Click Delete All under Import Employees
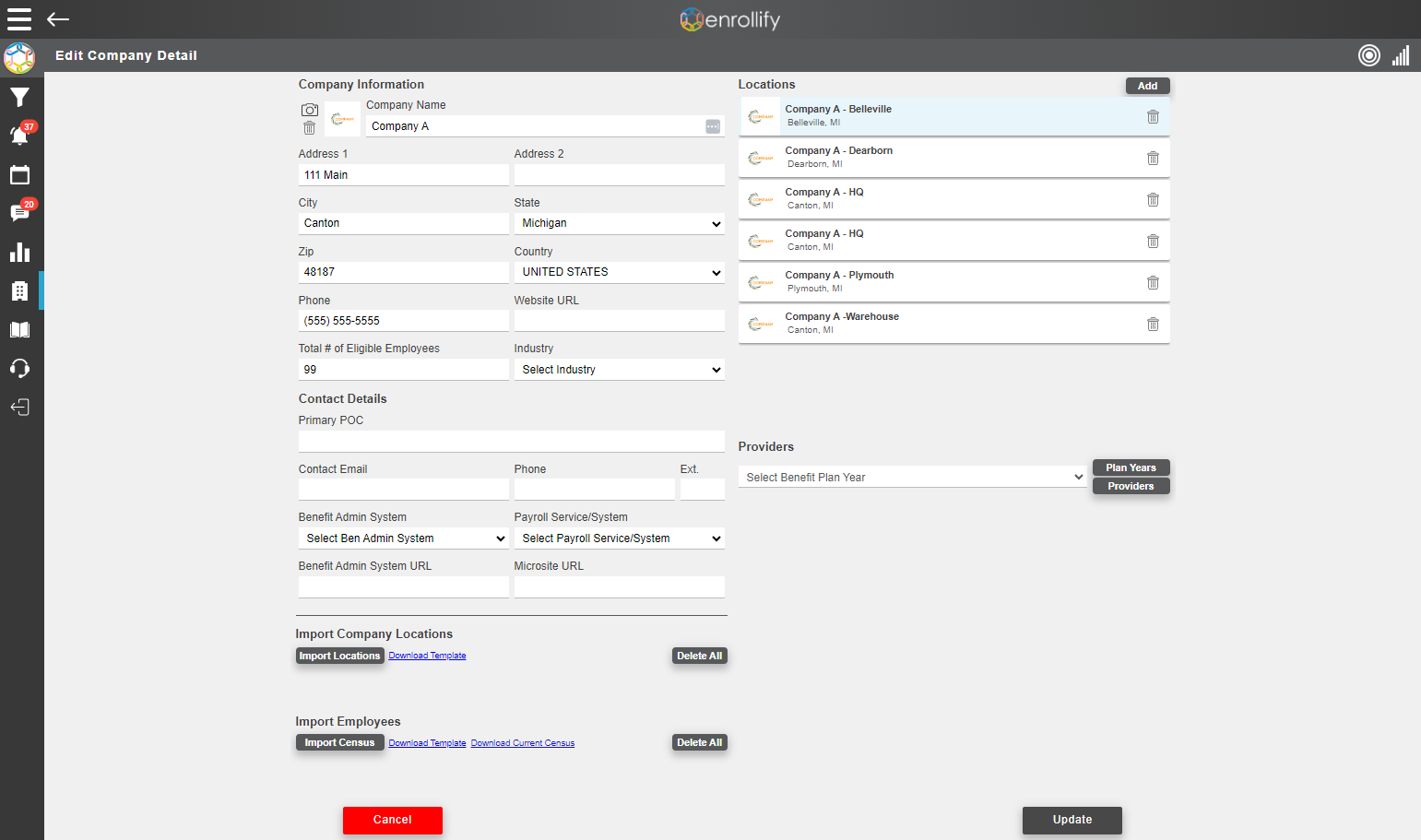Viewport: 1421px width, 840px height. (699, 742)
